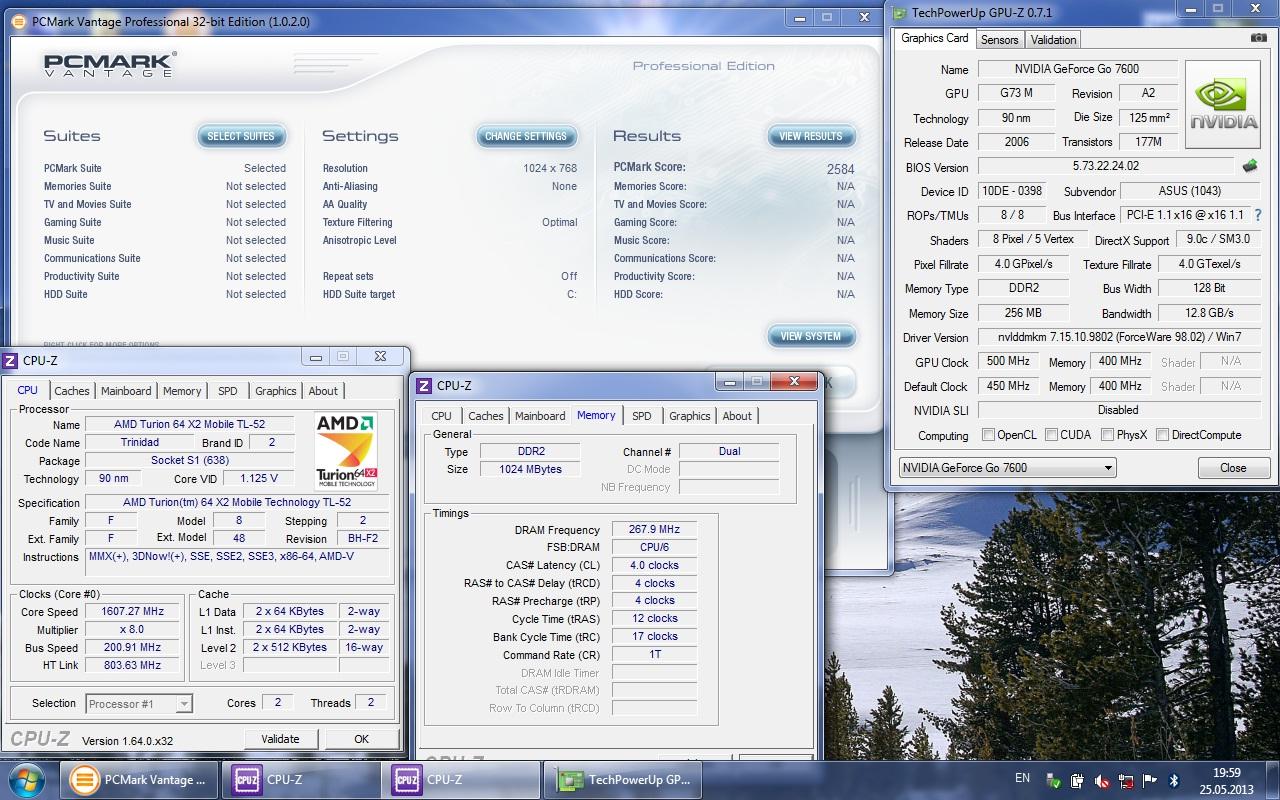Click the SELECT SUITES button
1280x800 pixels.
coord(240,136)
